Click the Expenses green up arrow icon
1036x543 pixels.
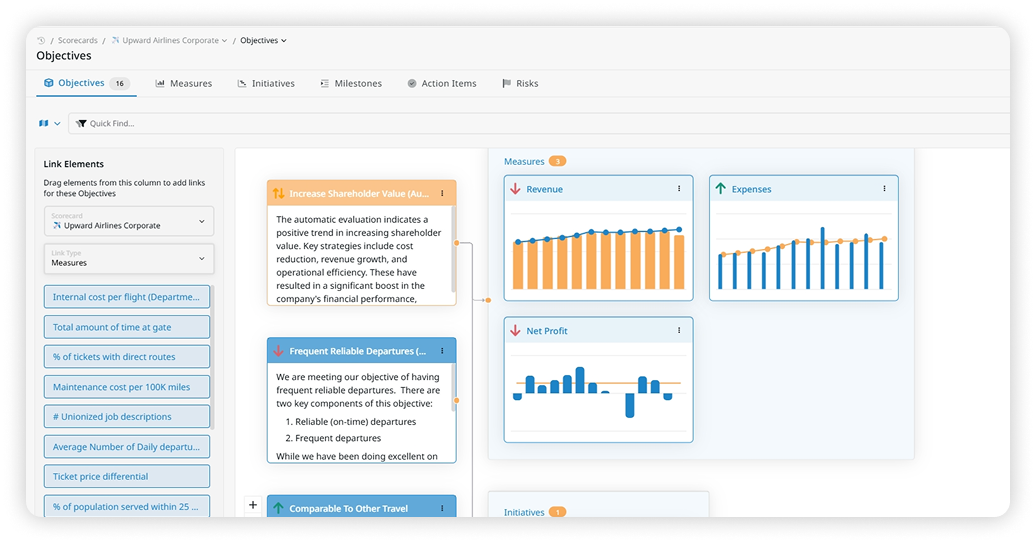[x=721, y=189]
